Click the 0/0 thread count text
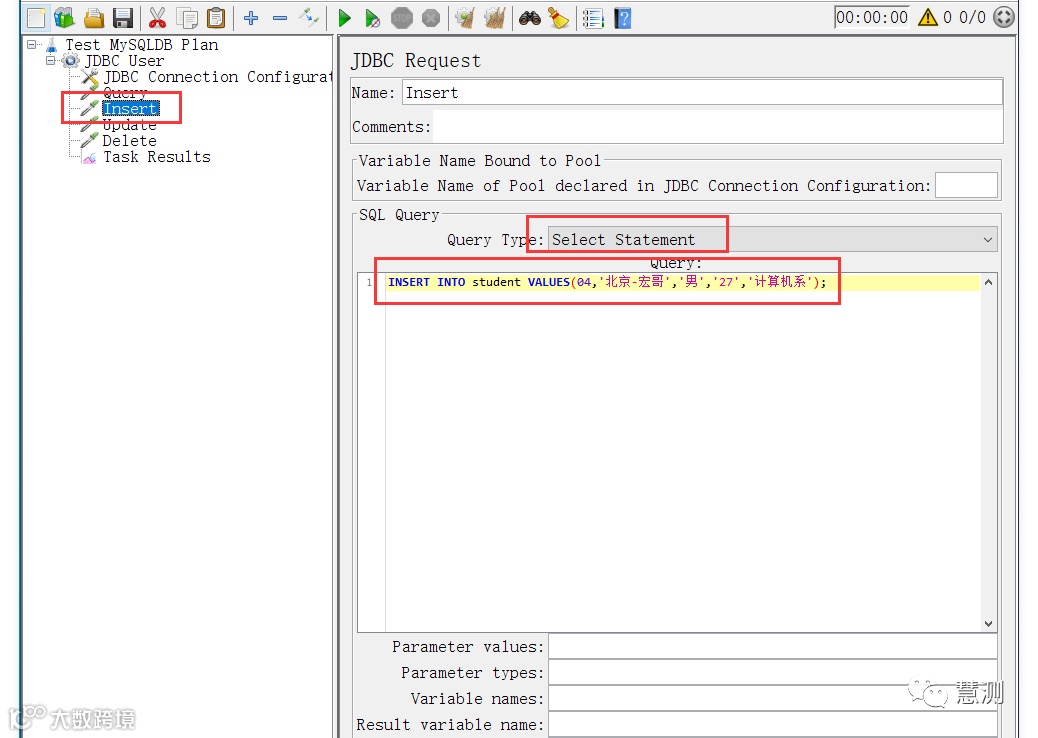 point(972,17)
